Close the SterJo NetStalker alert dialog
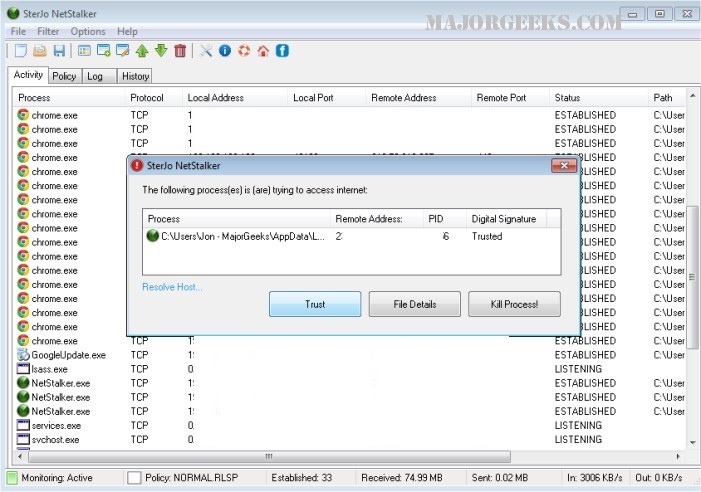Screen dimensions: 701x492 (564, 166)
